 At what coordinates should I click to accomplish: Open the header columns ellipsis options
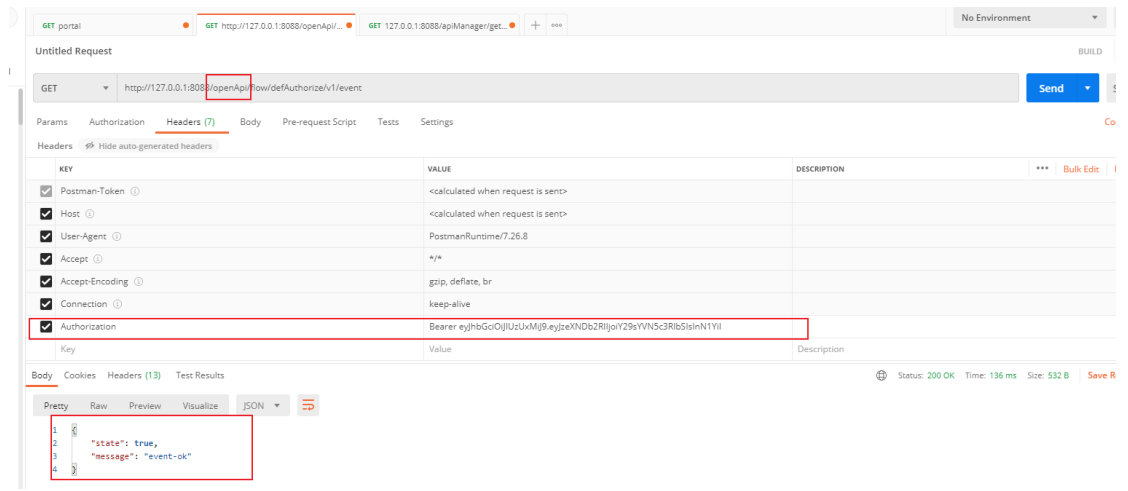(x=1042, y=169)
